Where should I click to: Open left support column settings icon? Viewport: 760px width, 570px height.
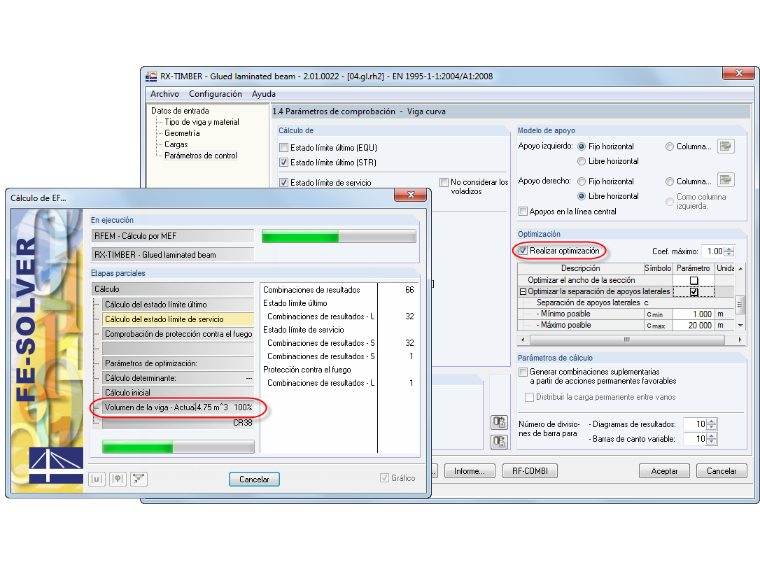pyautogui.click(x=726, y=146)
